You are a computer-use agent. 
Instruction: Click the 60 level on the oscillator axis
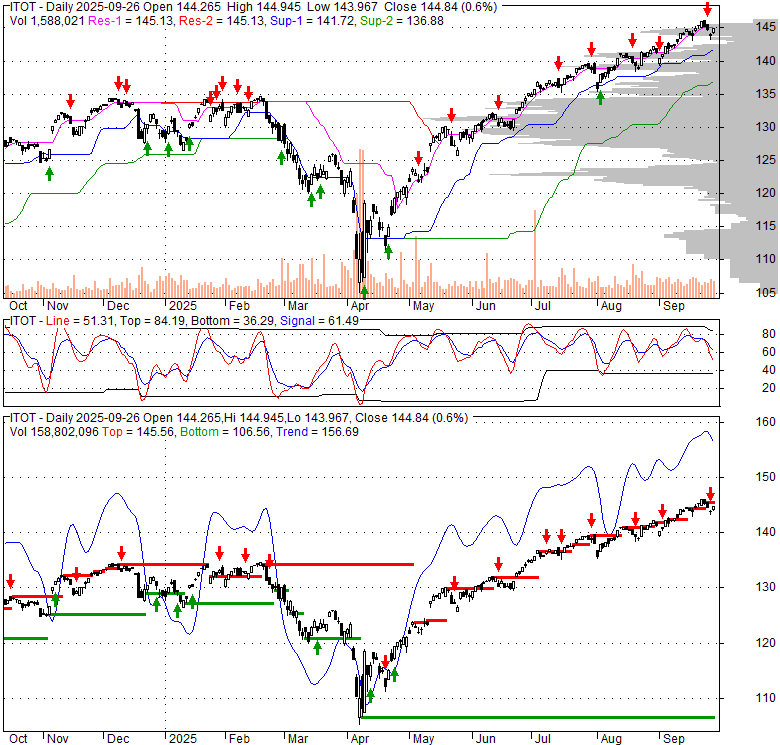769,352
